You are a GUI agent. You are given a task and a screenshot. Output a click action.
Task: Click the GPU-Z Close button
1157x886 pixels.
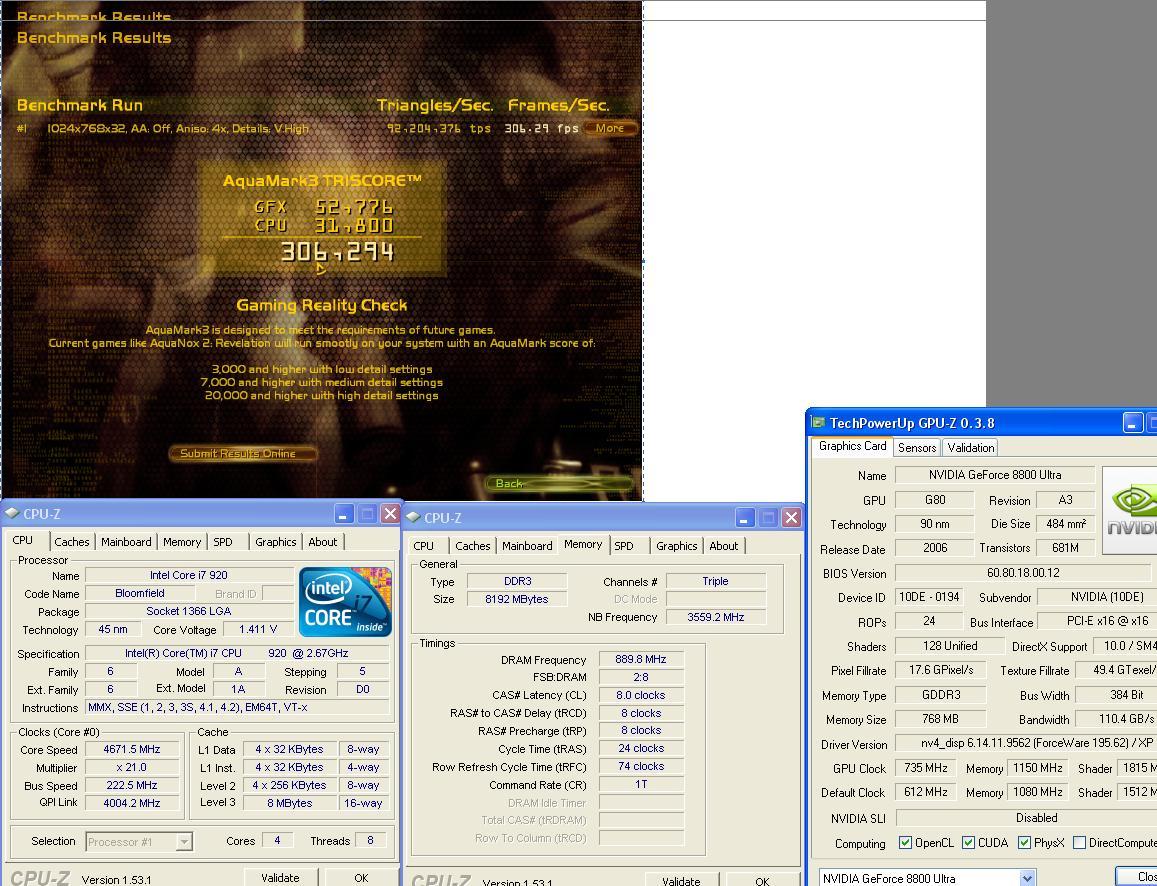[x=1136, y=877]
